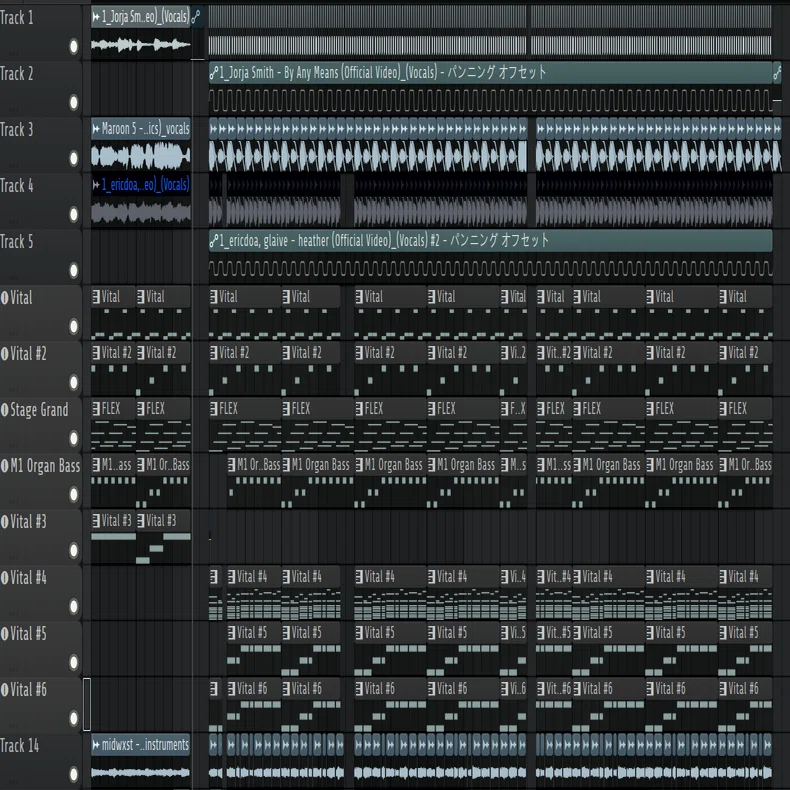The width and height of the screenshot is (790, 790).
Task: Mute the Vital #2 track
Action: pyautogui.click(x=74, y=382)
